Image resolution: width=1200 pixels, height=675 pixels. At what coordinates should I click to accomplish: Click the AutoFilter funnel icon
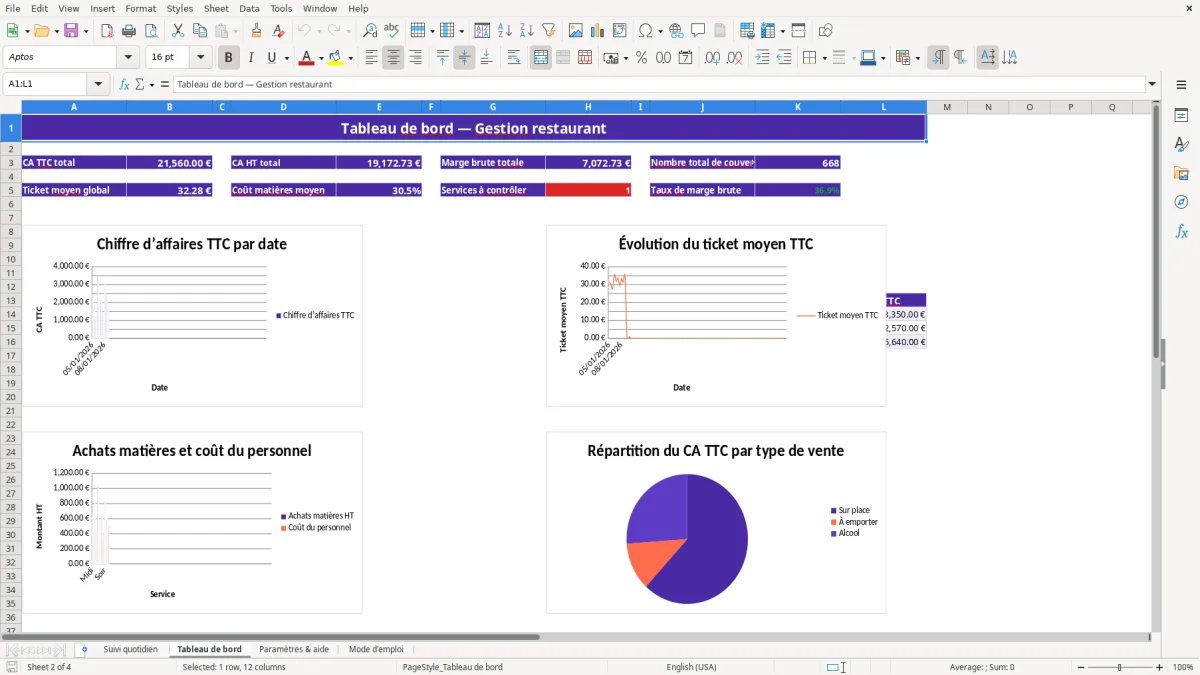(549, 31)
